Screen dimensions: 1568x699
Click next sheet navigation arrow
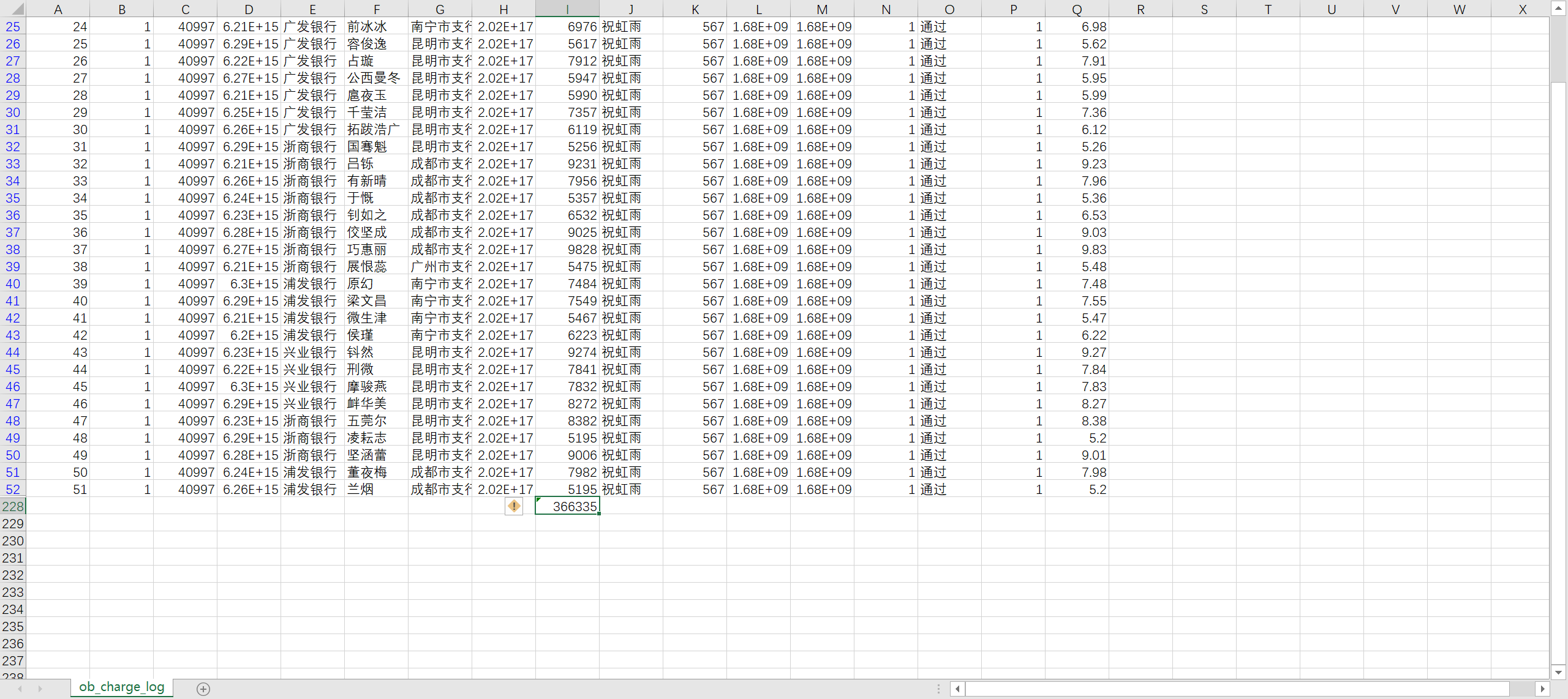[40, 689]
